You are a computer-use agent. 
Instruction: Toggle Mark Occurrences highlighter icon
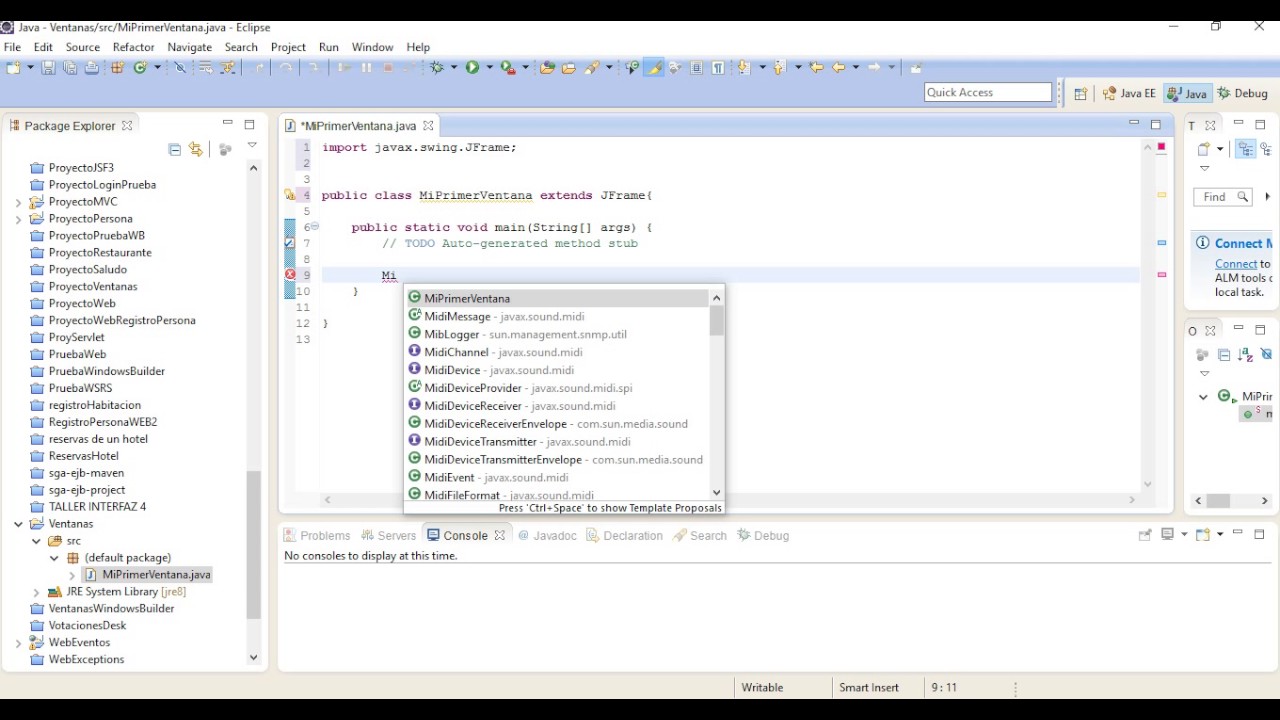click(653, 67)
